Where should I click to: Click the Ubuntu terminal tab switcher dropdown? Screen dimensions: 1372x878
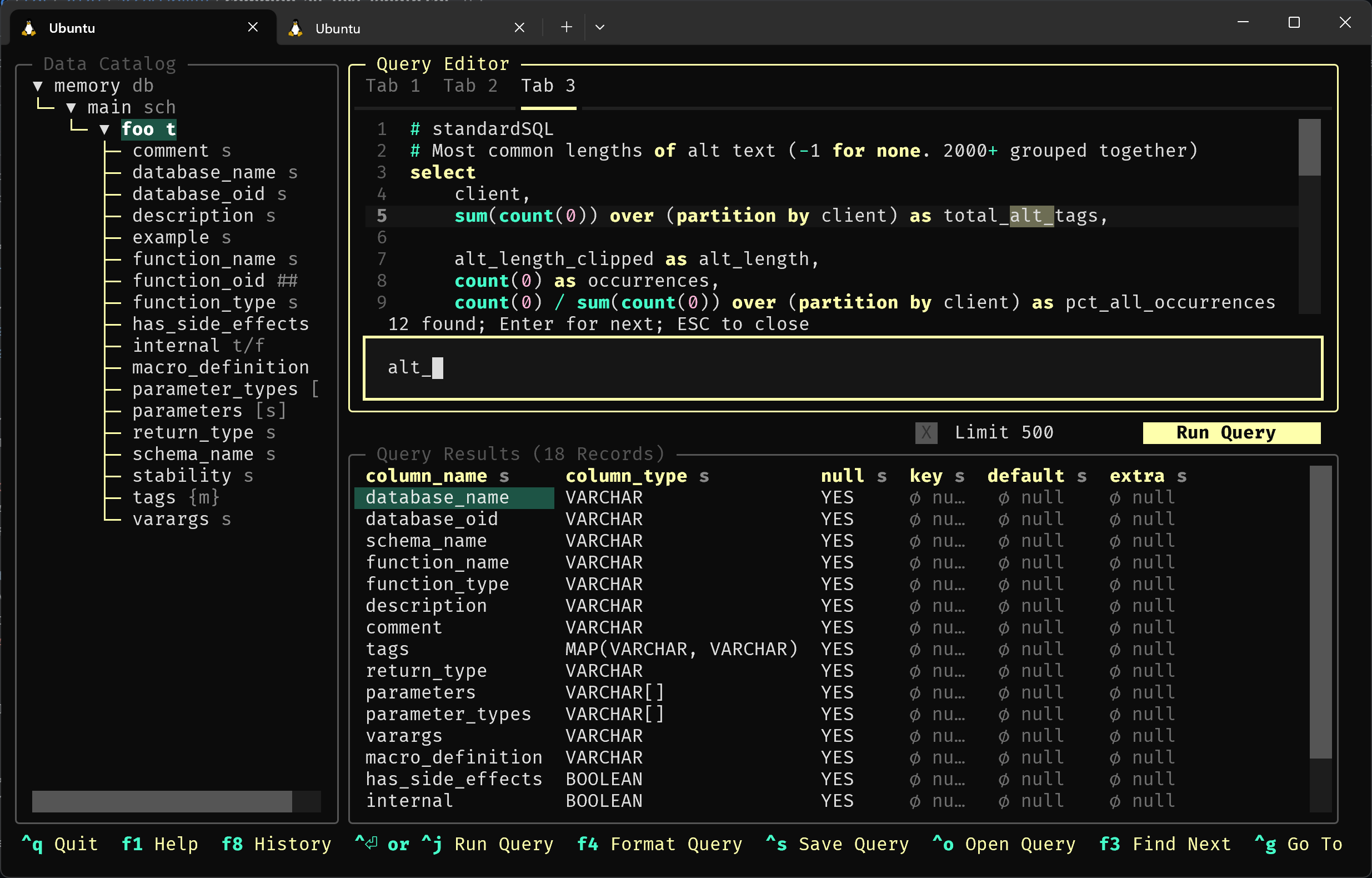[x=600, y=28]
